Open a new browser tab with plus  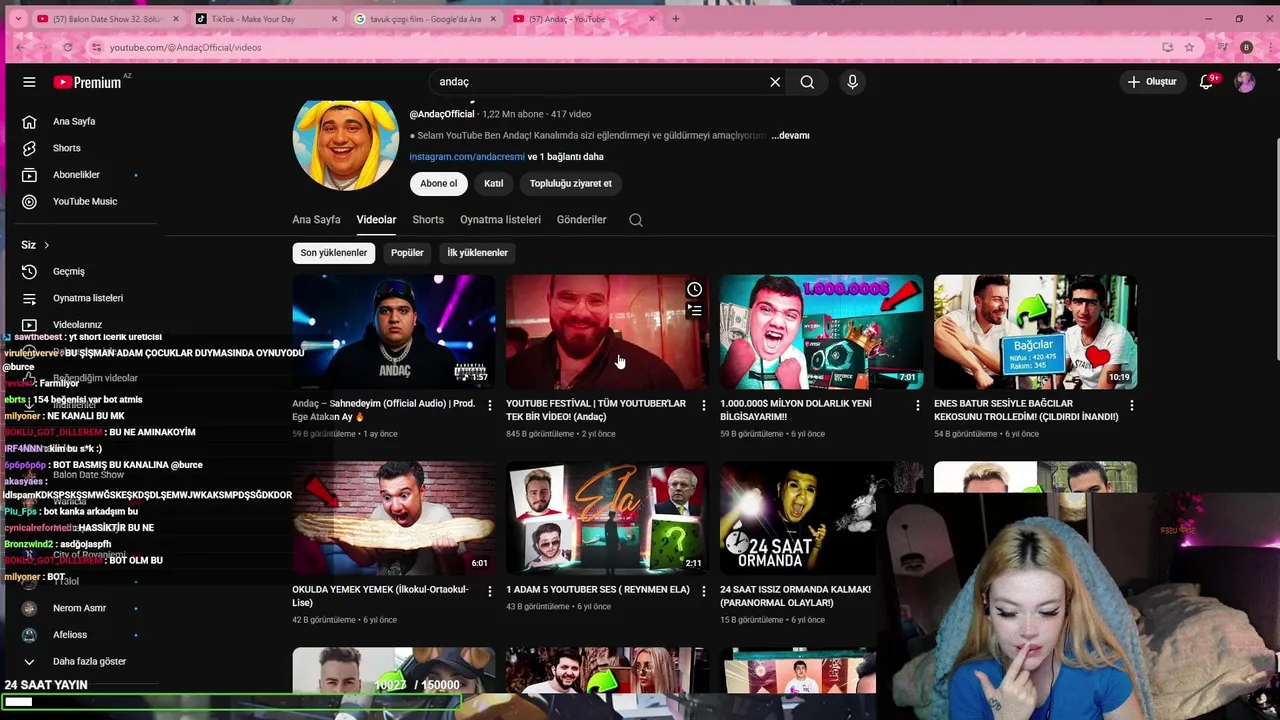point(676,19)
